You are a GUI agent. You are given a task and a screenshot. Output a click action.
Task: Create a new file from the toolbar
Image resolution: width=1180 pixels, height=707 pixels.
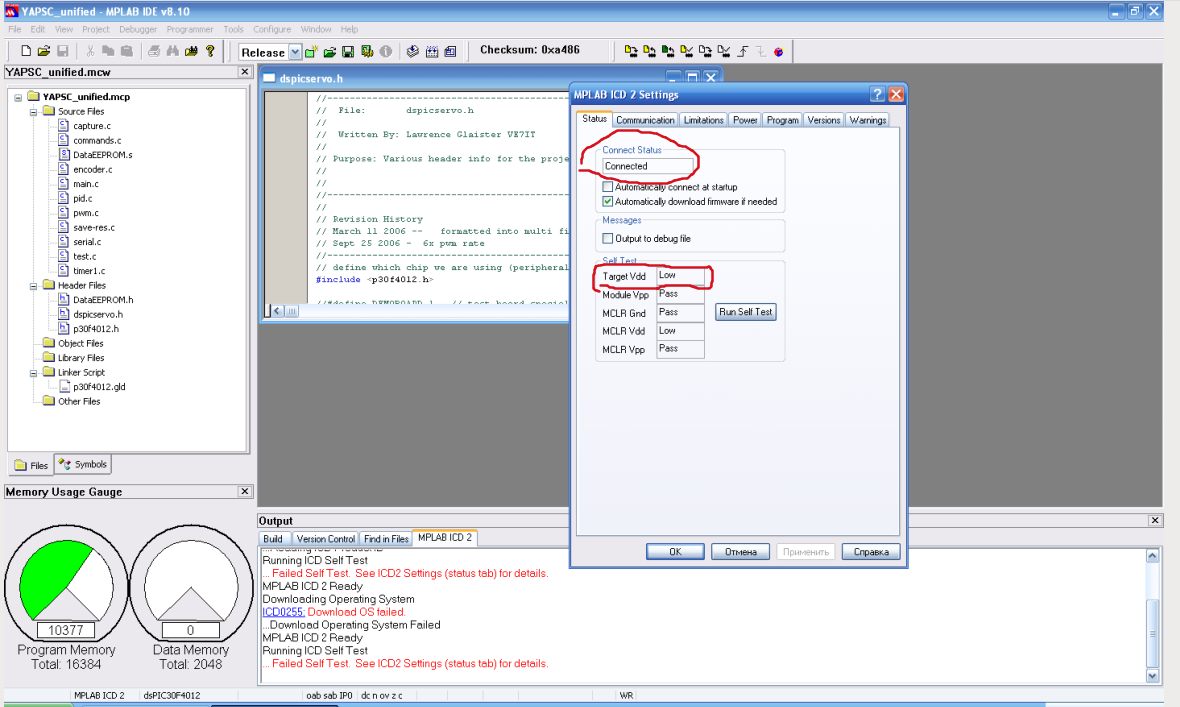pos(26,51)
